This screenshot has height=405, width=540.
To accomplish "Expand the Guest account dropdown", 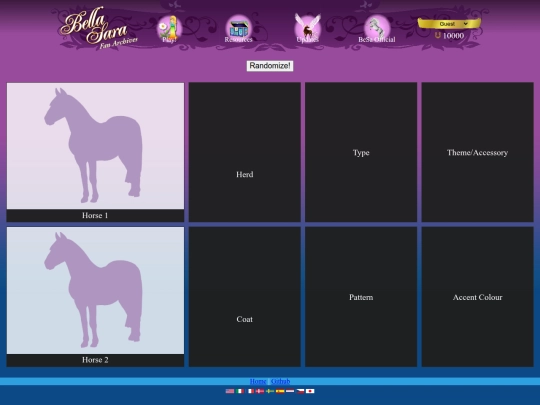I will point(449,24).
